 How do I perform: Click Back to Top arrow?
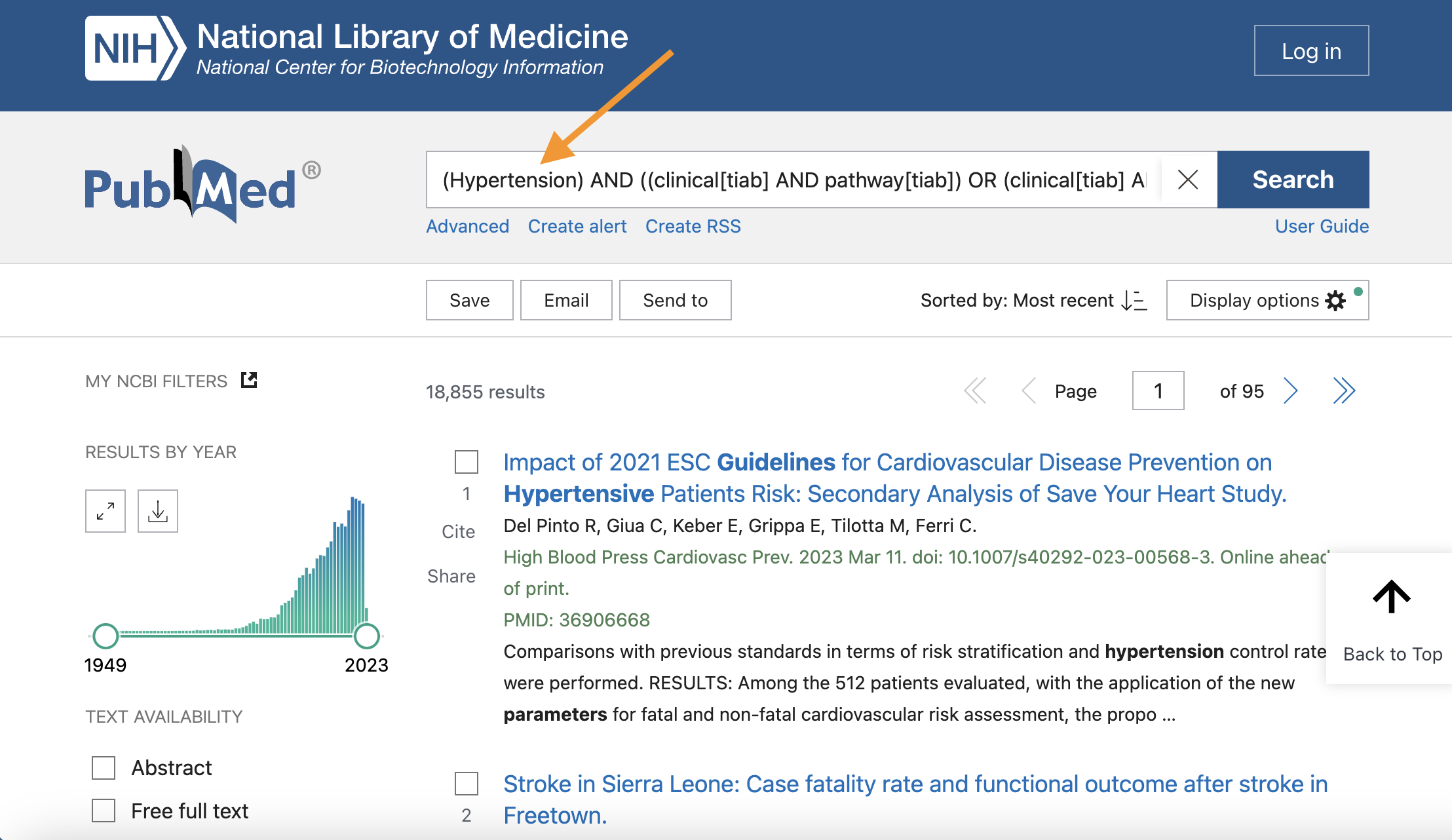(x=1391, y=597)
